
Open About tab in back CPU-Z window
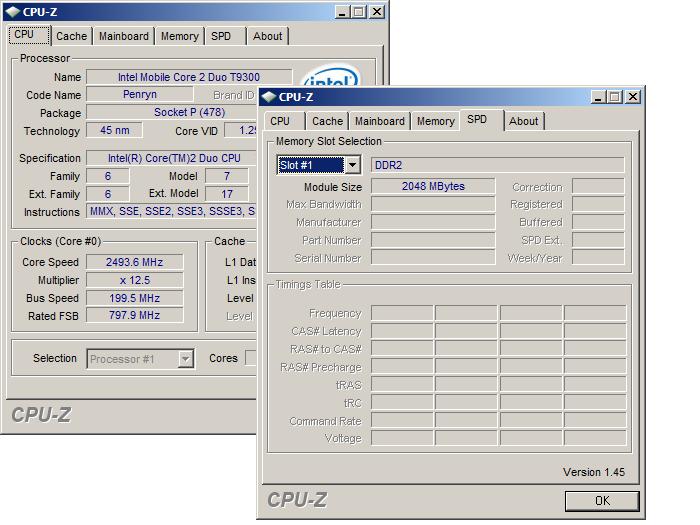267,36
